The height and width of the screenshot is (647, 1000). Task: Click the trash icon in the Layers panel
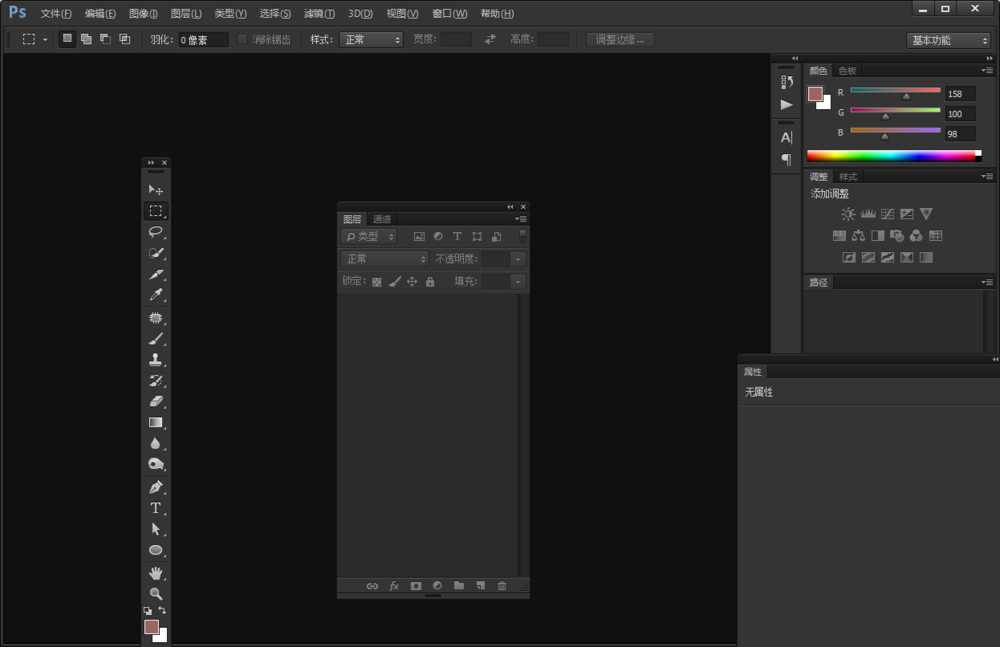[x=502, y=586]
